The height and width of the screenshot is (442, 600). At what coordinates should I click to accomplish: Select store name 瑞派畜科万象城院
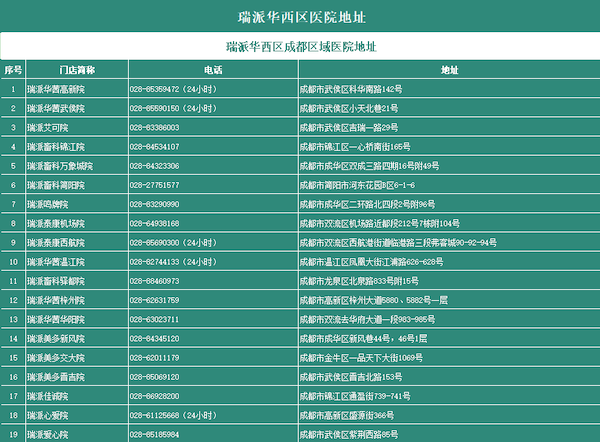(60, 166)
